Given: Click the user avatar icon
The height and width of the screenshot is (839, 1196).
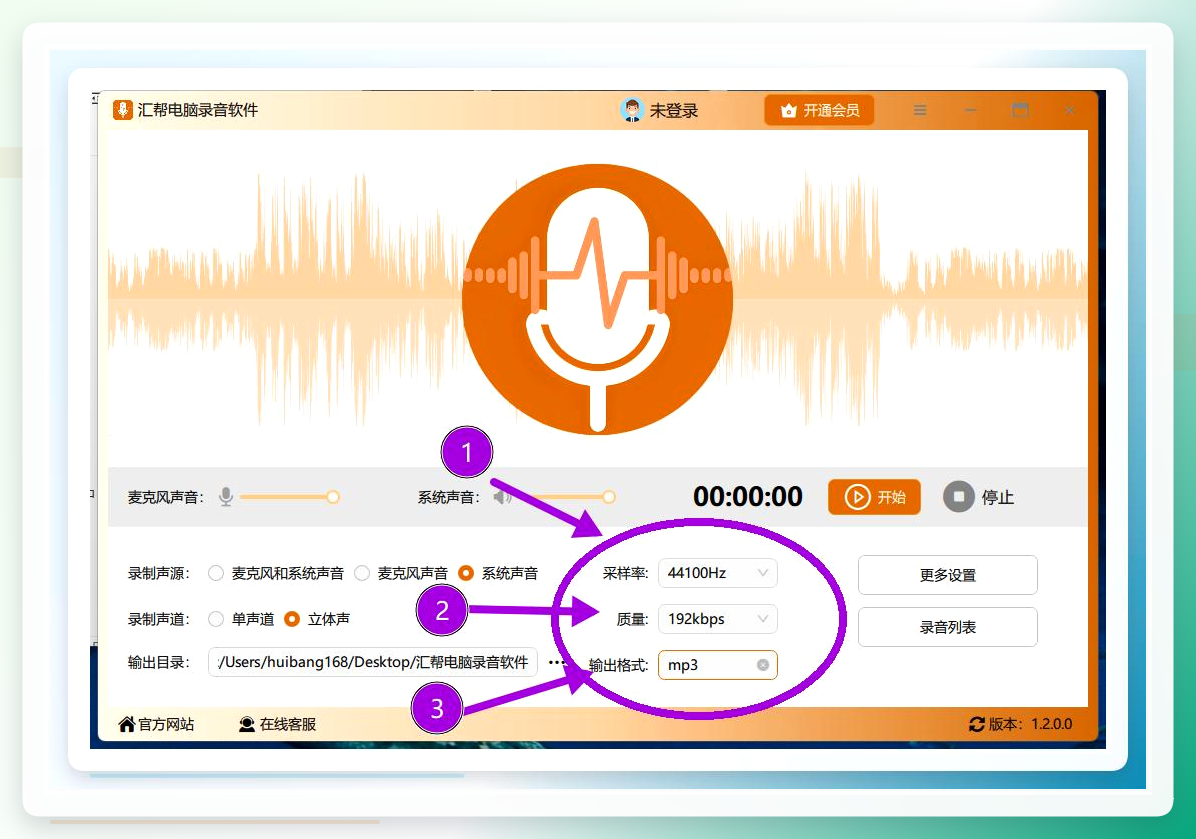Looking at the screenshot, I should click(632, 111).
